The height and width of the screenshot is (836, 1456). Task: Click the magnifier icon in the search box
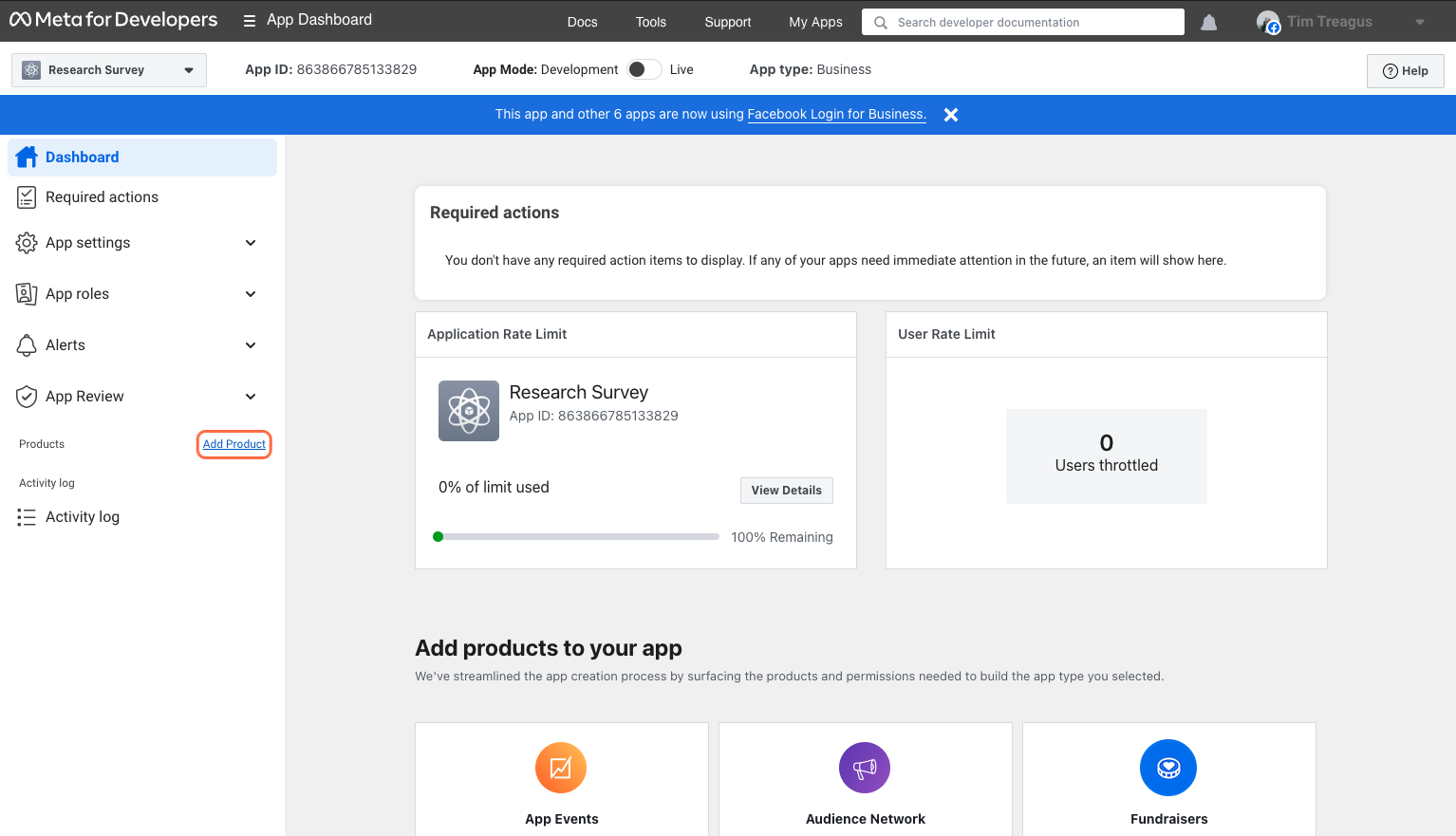(x=881, y=23)
